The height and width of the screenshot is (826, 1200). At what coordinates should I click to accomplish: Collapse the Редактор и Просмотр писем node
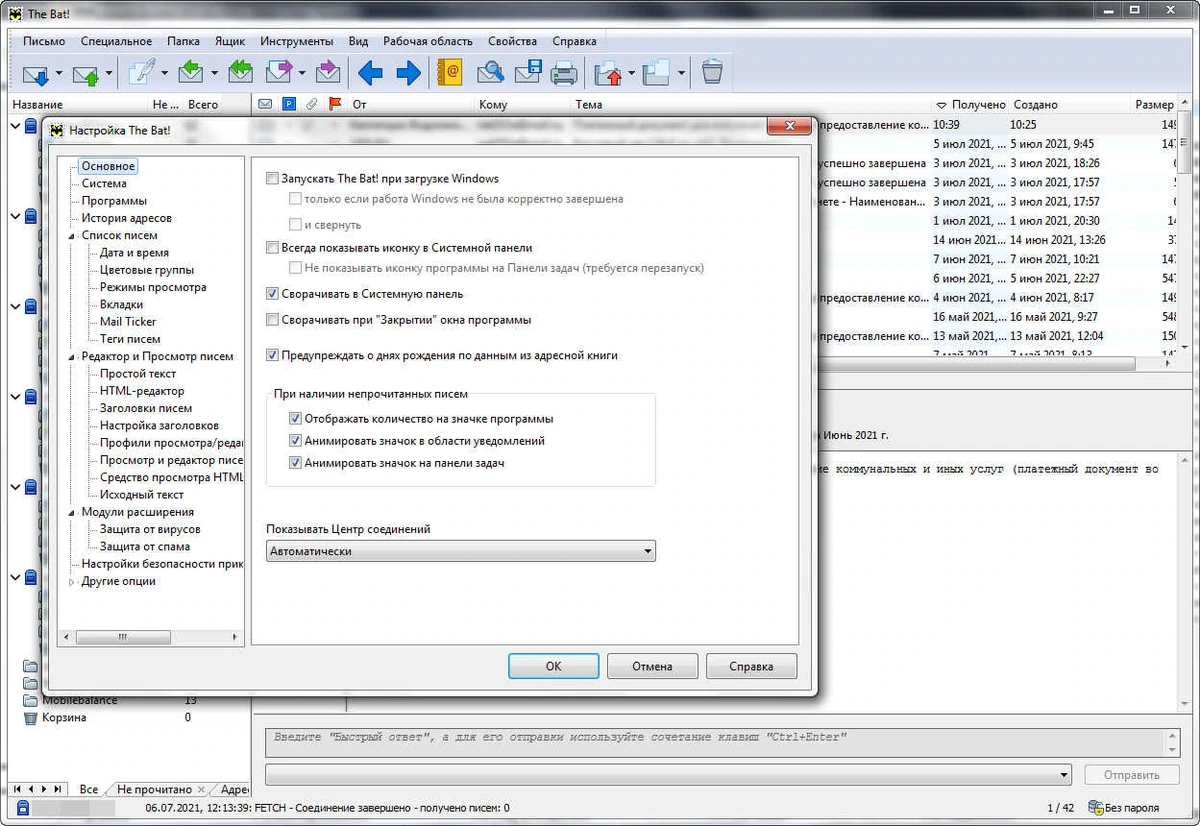pos(72,357)
